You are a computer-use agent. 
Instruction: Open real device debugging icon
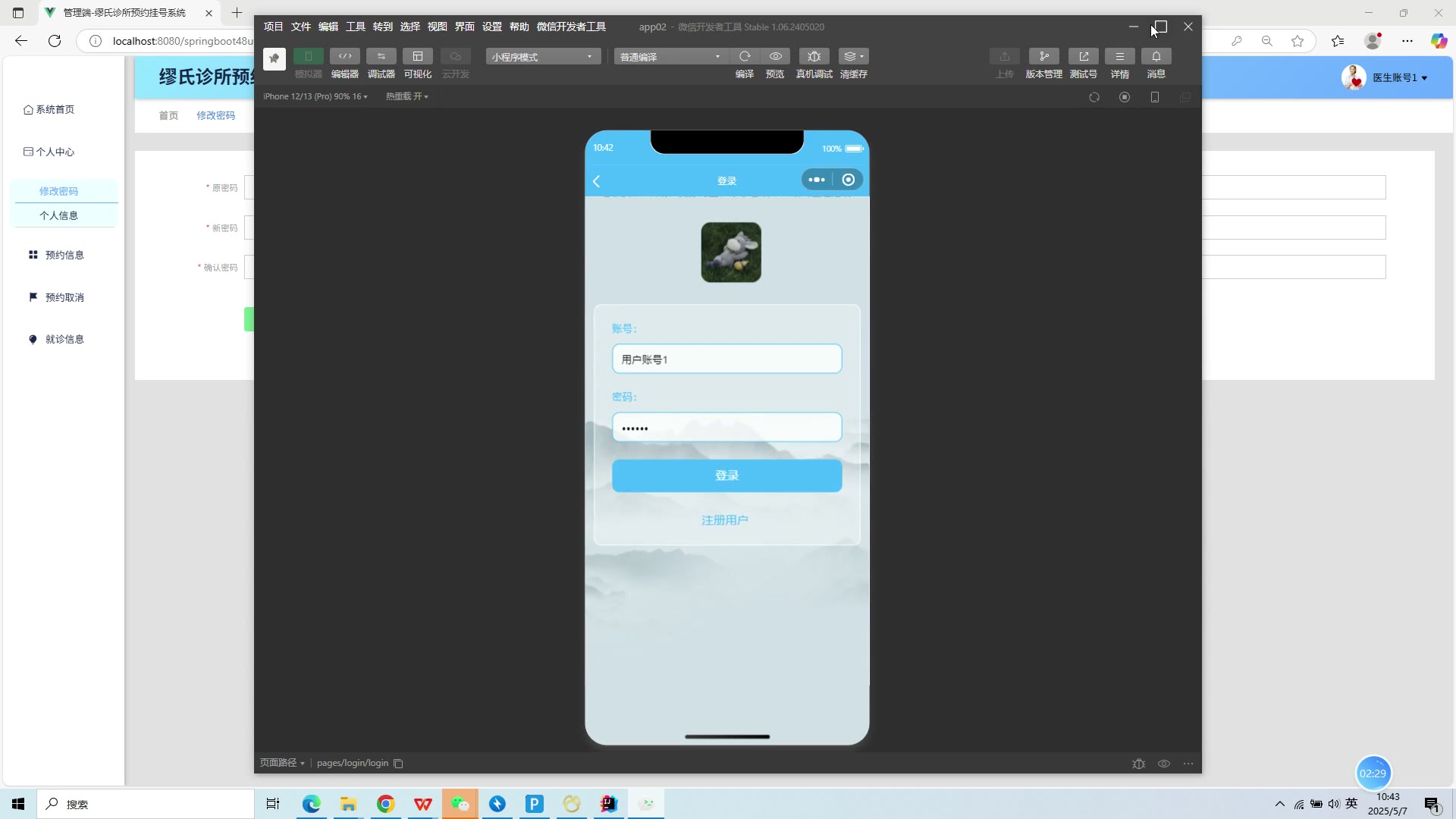click(x=814, y=57)
